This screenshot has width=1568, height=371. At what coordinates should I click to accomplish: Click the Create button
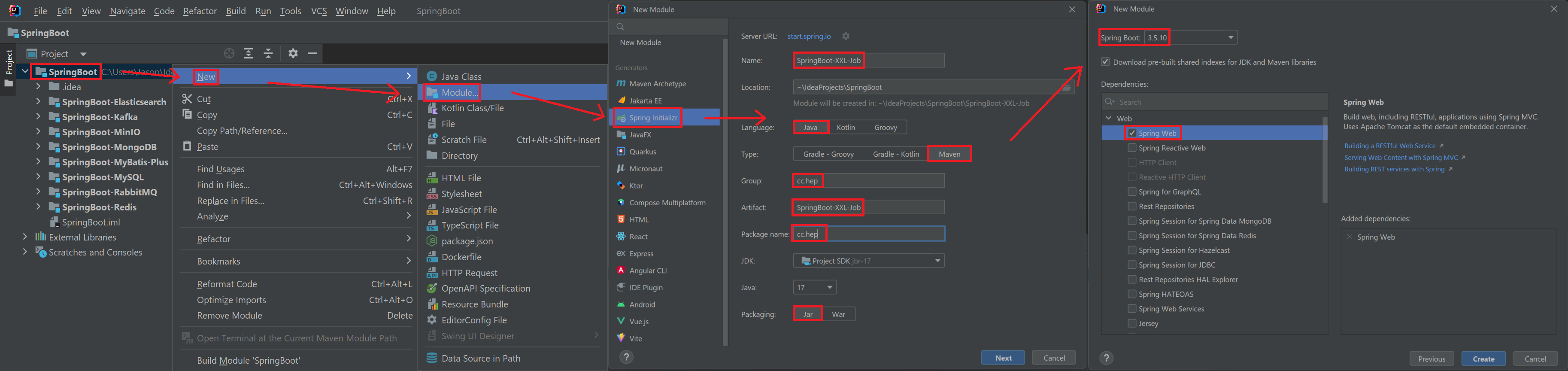click(x=1483, y=359)
